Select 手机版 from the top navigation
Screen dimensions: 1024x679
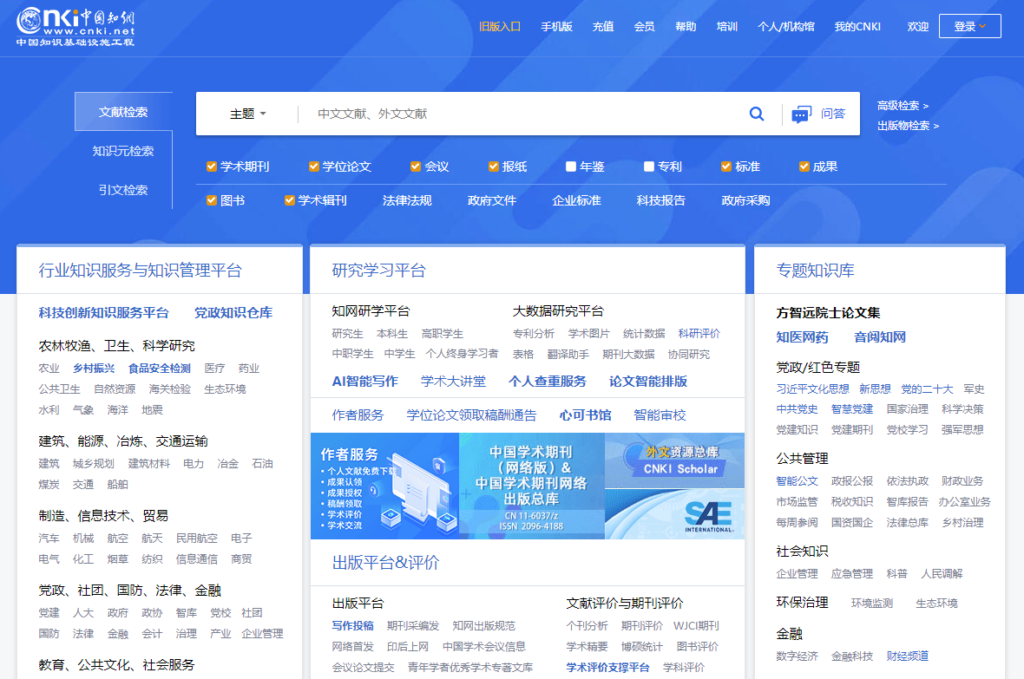557,26
